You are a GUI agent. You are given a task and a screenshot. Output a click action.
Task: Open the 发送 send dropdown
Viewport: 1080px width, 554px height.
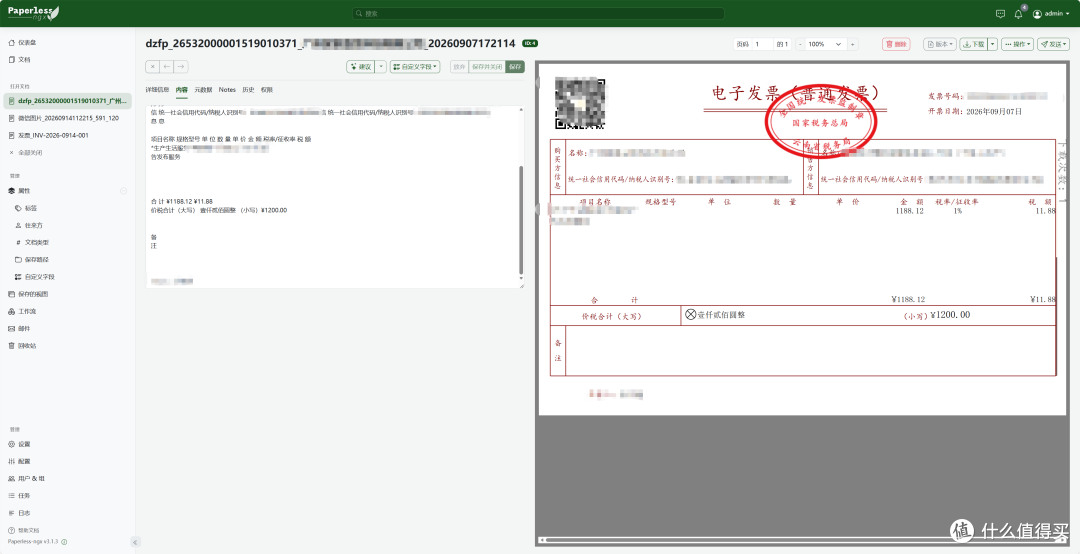1054,44
